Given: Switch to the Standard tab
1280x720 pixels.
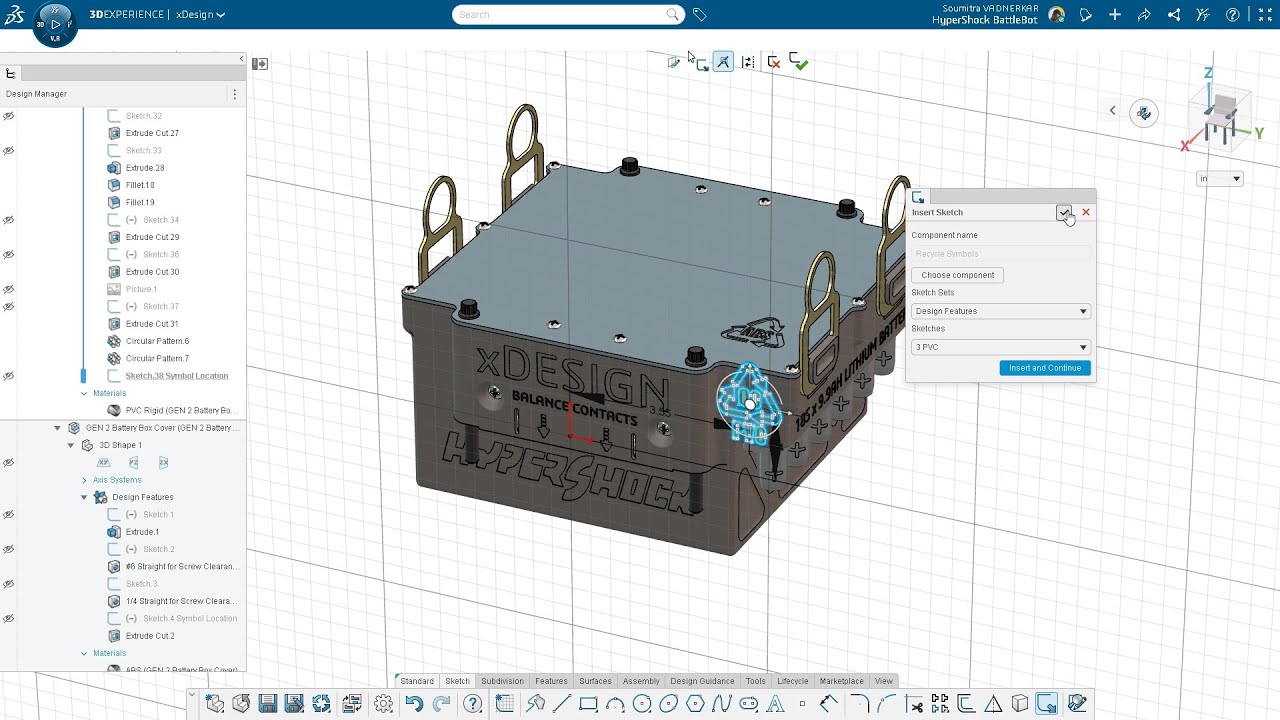Looking at the screenshot, I should tap(417, 681).
